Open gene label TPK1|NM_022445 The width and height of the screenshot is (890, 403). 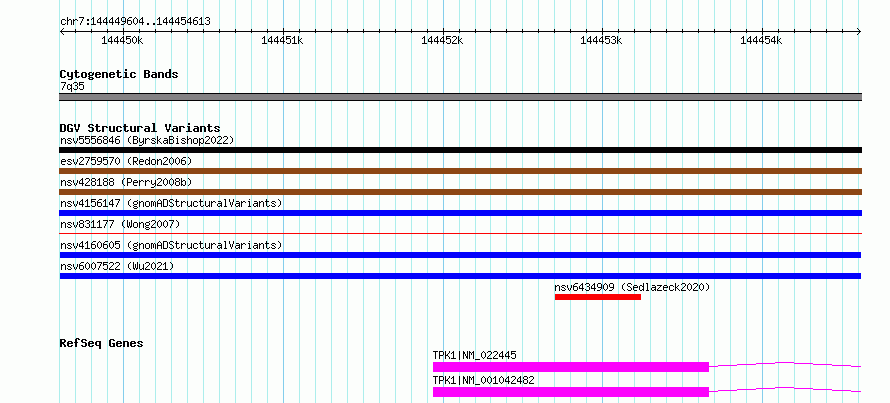tap(475, 355)
